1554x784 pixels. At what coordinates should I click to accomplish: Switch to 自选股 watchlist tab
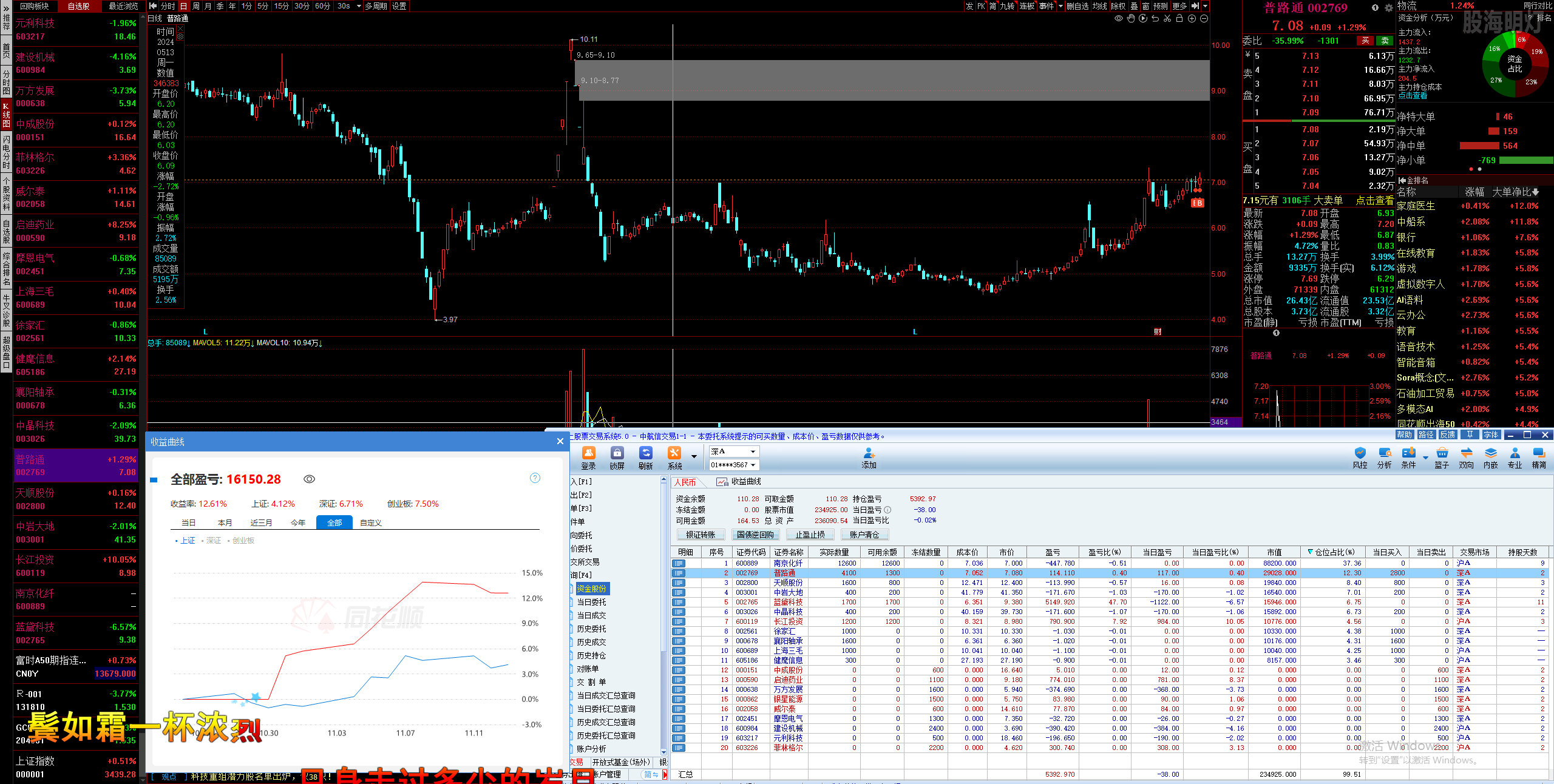point(78,6)
